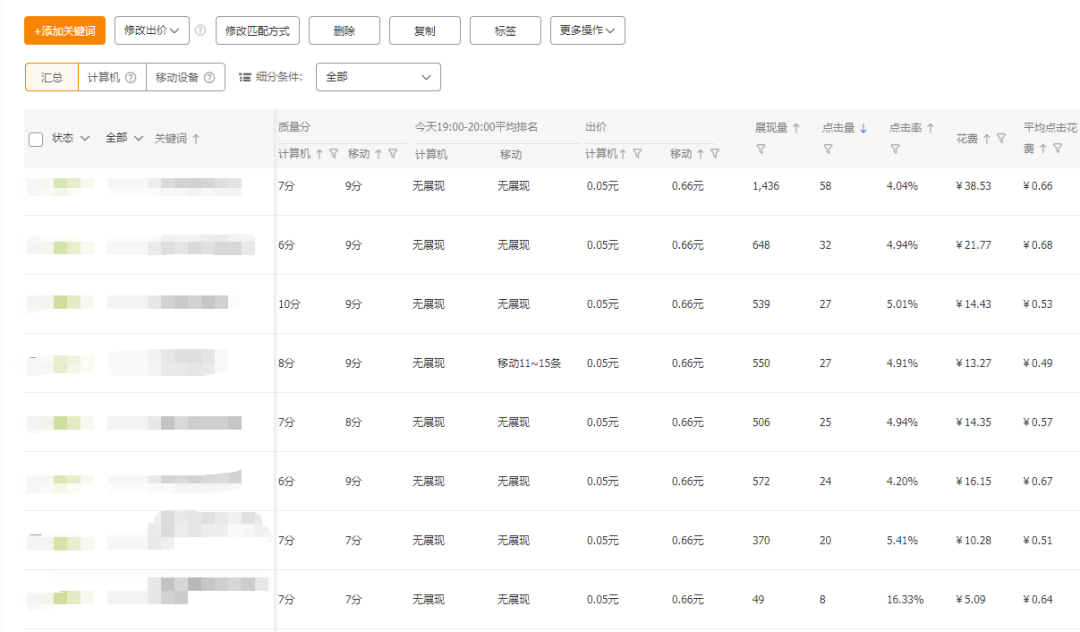Click the filter icon under 展现量
The height and width of the screenshot is (632, 1080).
pyautogui.click(x=761, y=149)
